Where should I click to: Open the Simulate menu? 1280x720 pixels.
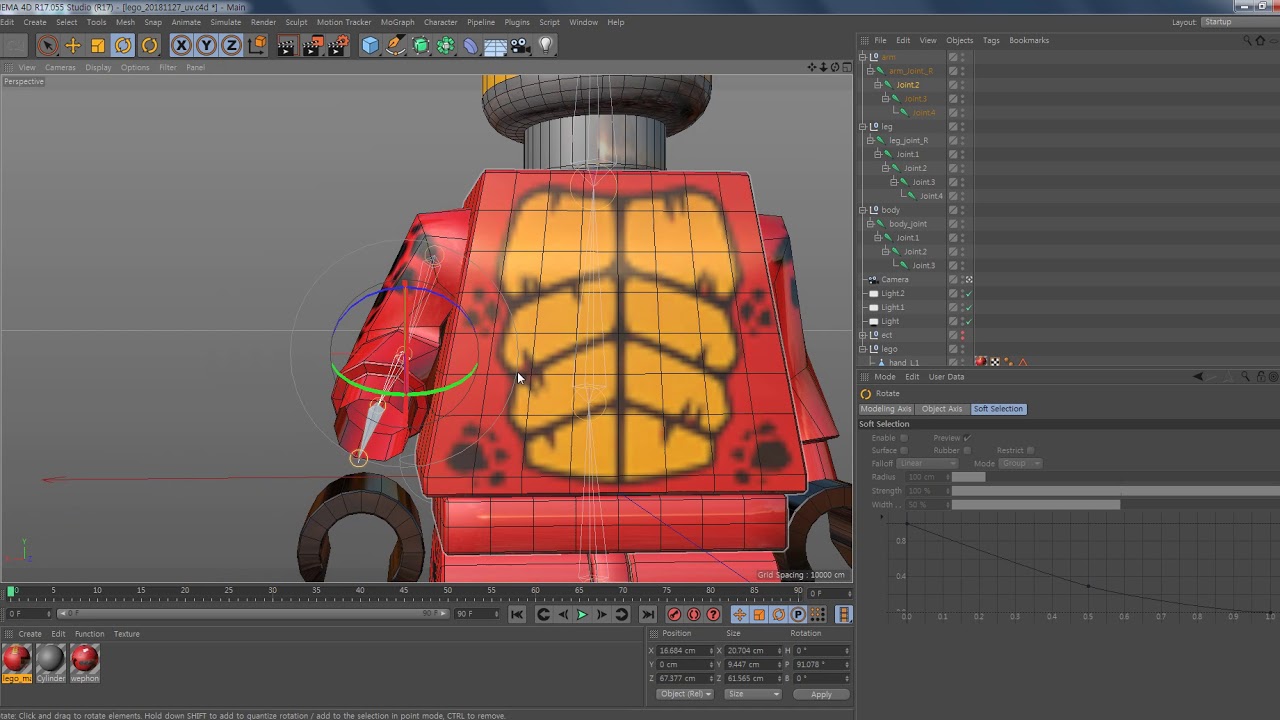coord(225,22)
